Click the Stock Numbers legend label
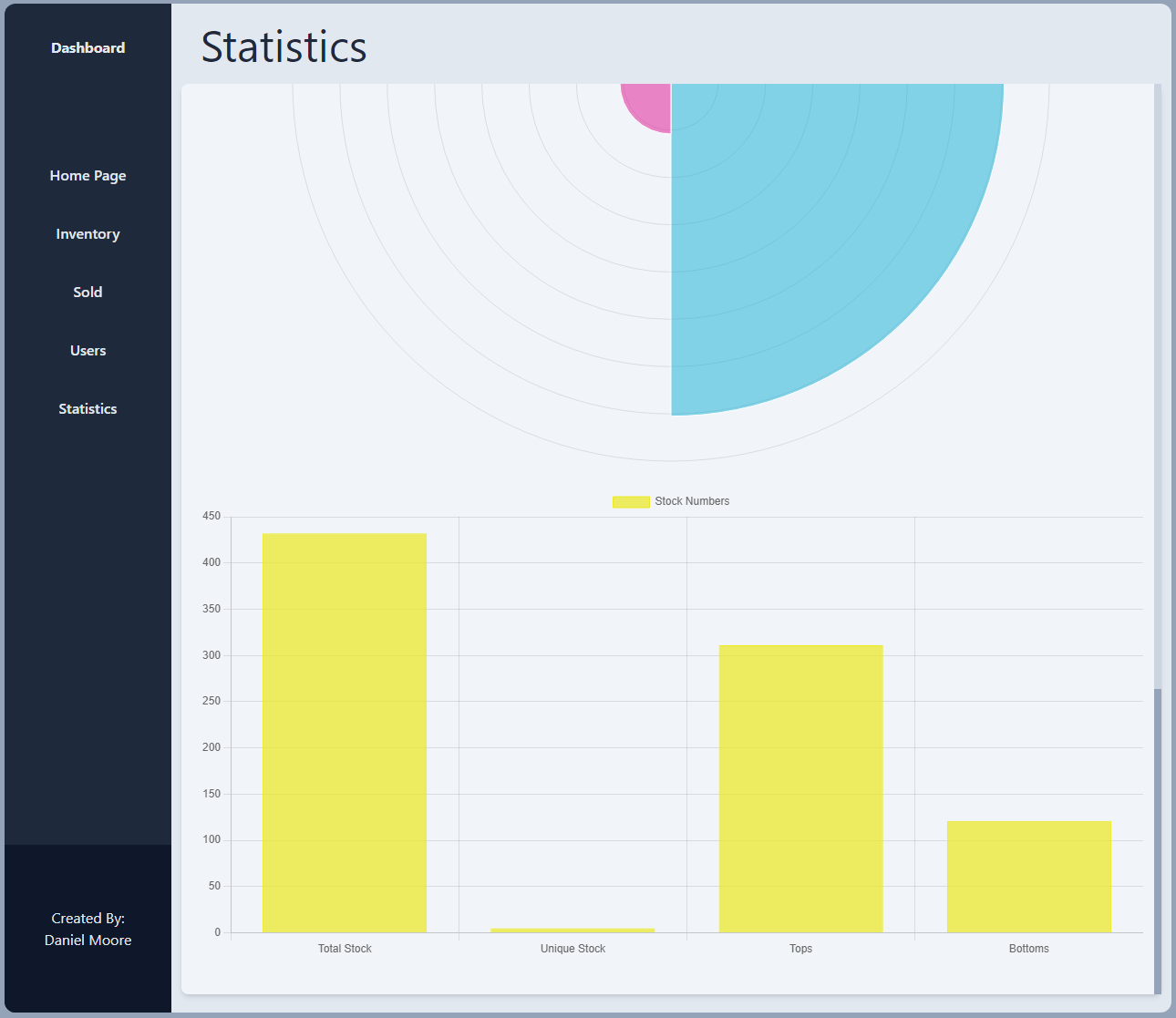Screen dimensions: 1176x1018 pos(692,501)
